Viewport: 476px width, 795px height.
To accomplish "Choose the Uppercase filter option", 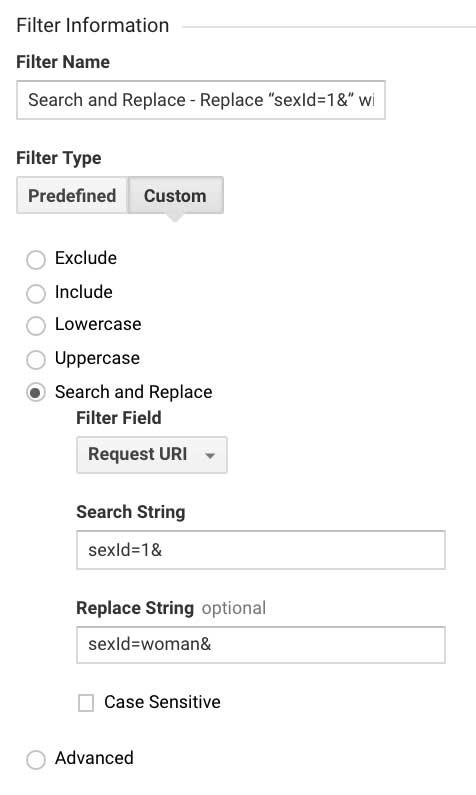I will (x=36, y=359).
